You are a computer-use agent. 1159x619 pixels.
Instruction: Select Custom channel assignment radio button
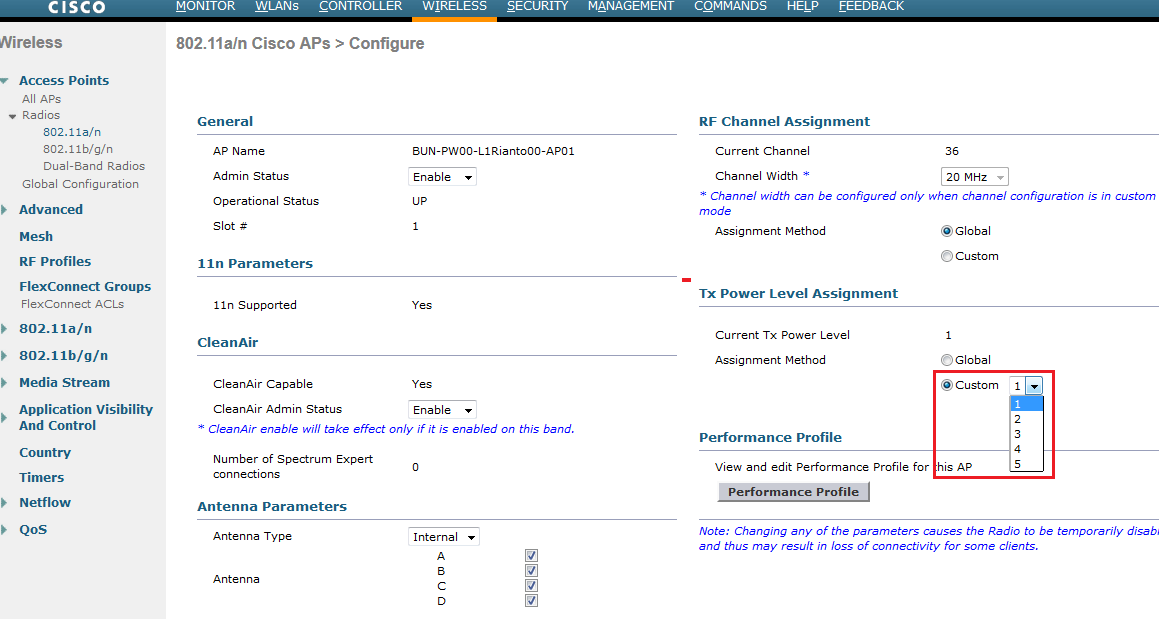[947, 256]
